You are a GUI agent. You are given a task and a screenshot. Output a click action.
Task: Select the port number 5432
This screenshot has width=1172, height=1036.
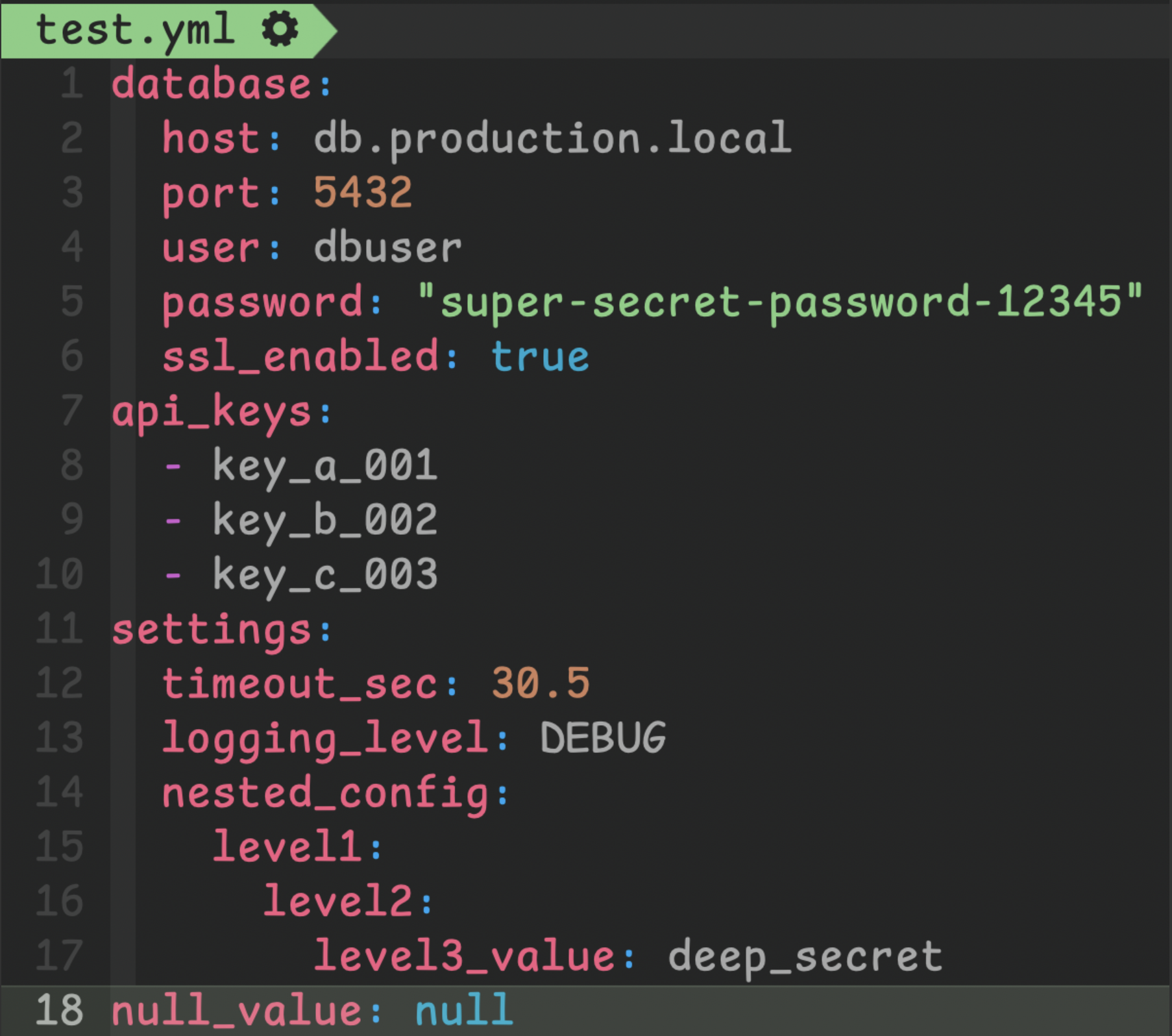coord(363,192)
